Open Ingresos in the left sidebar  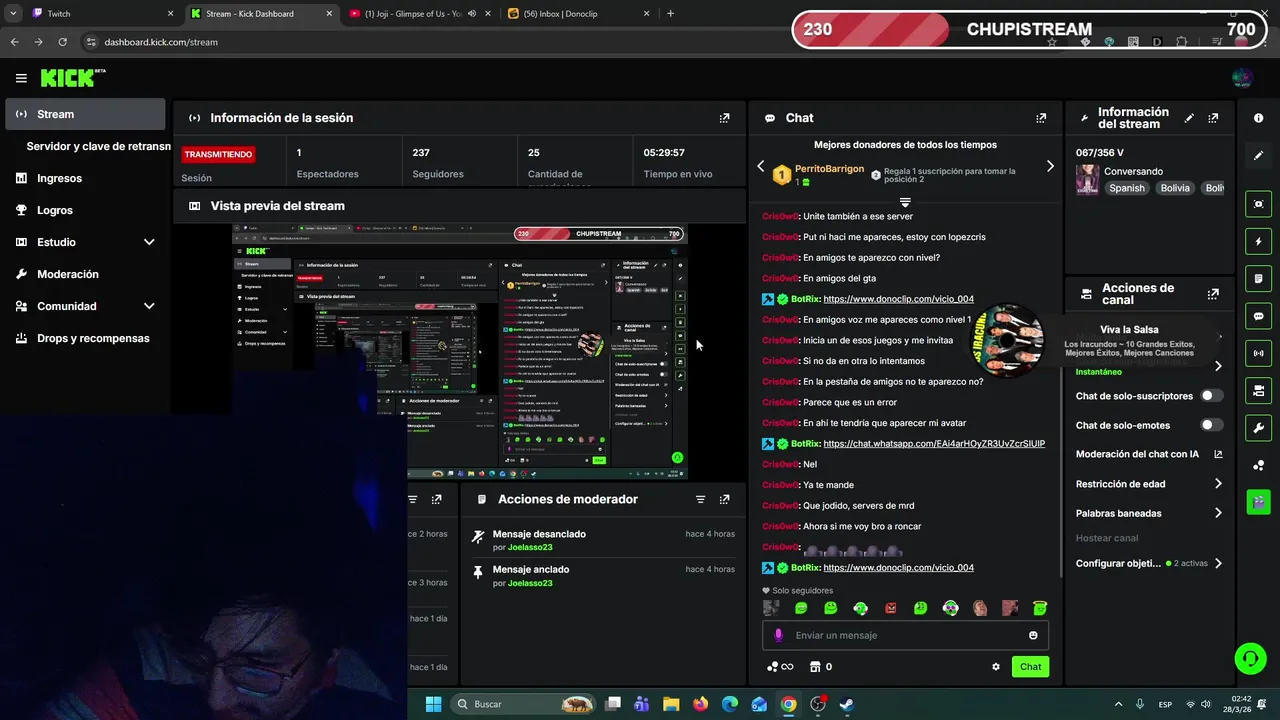point(85,178)
